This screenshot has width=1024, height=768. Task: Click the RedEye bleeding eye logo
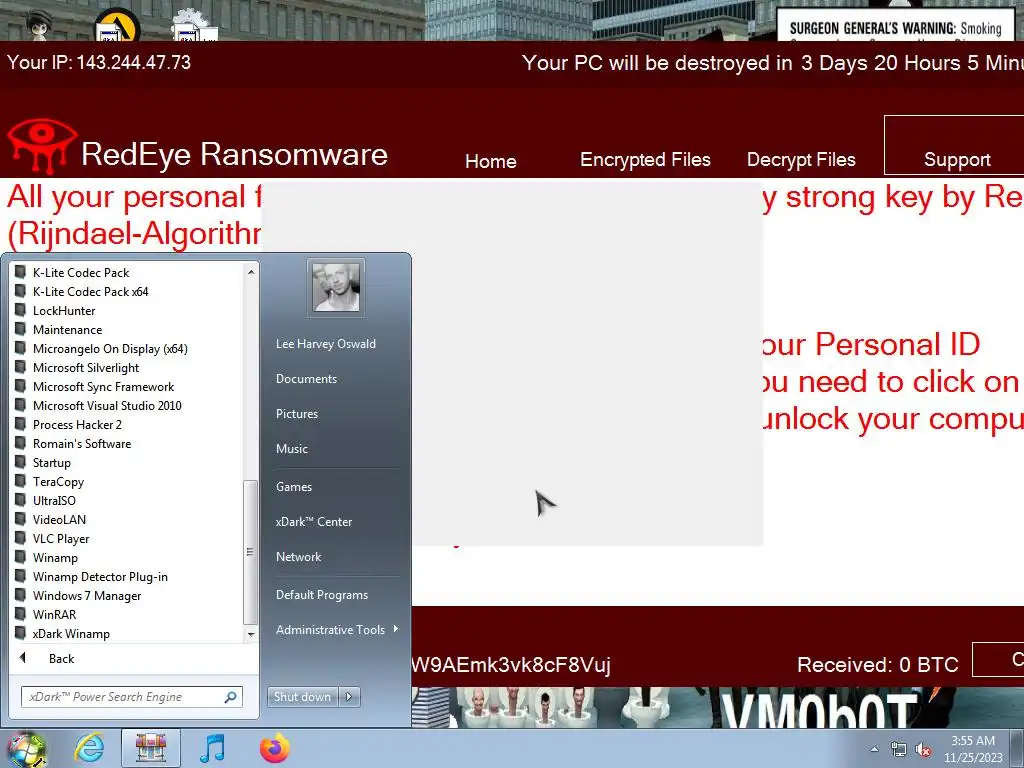coord(41,146)
